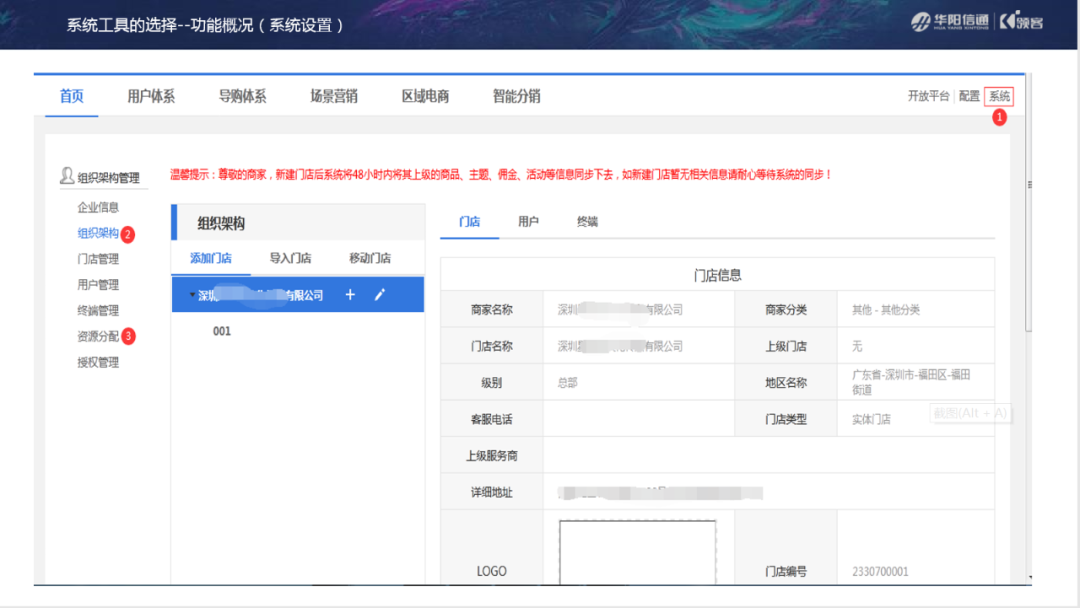Select 组织架构 in the sidebar
This screenshot has width=1080, height=608.
coord(98,233)
